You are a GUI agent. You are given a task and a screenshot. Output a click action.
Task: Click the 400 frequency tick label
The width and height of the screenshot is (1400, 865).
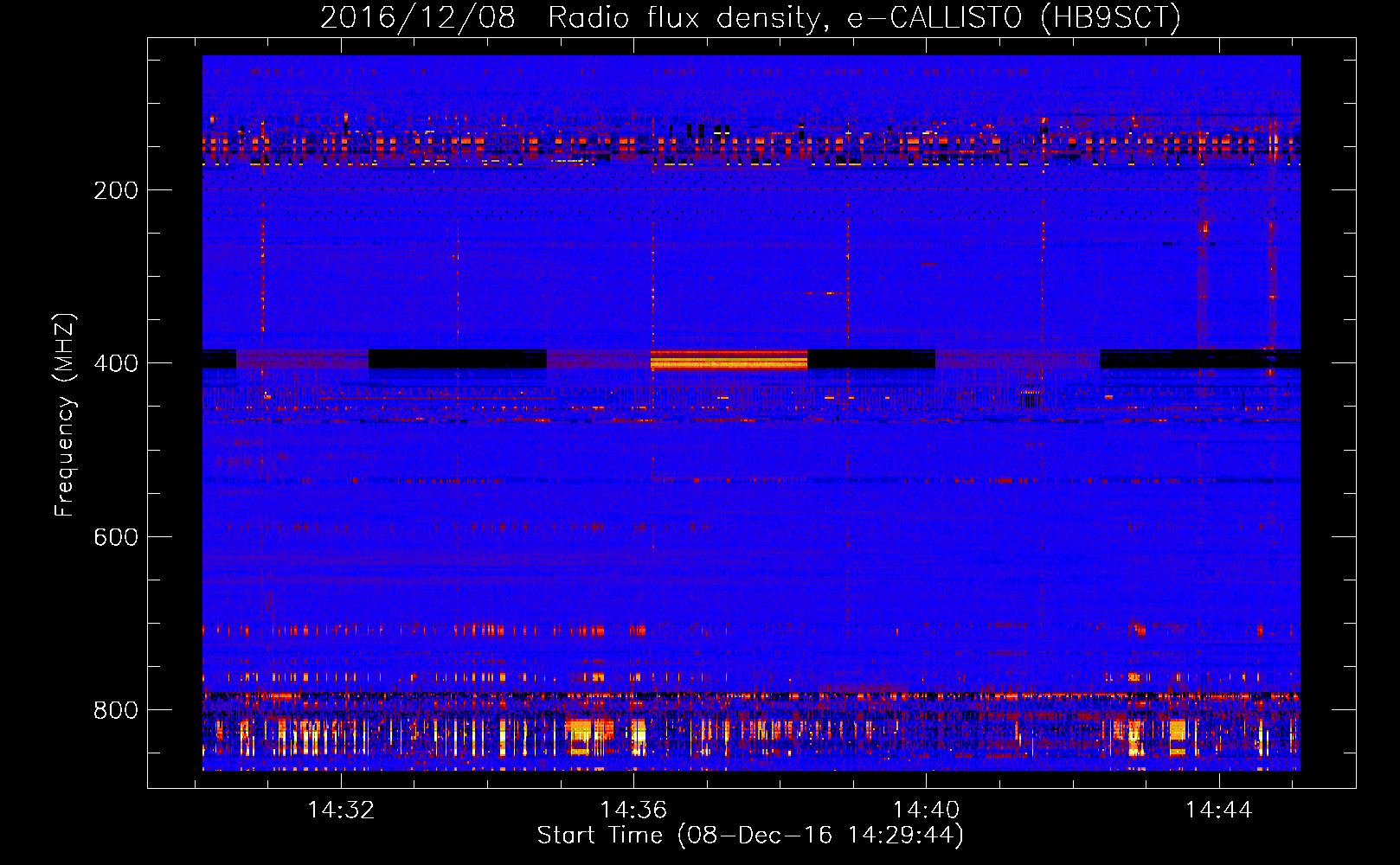[116, 363]
